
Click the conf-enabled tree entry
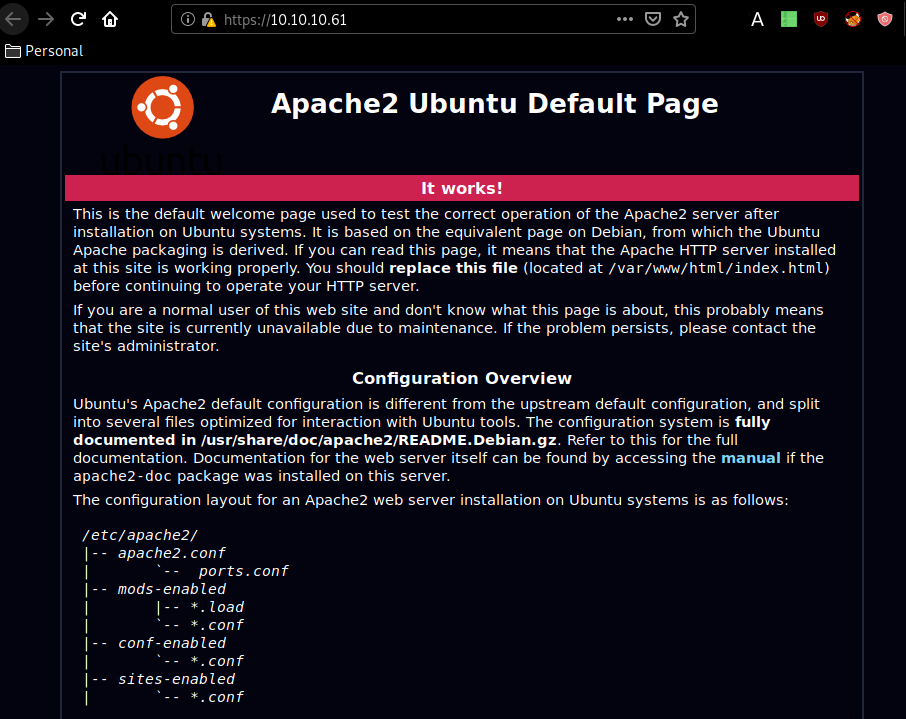coord(172,643)
